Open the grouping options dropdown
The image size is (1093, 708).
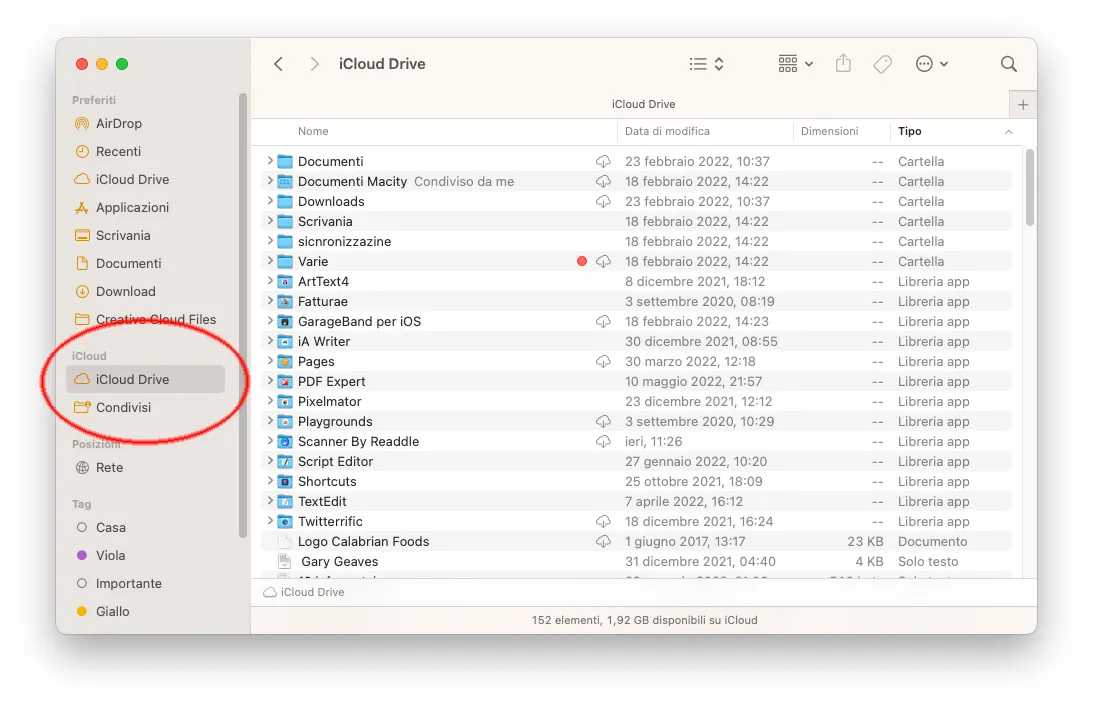(794, 63)
